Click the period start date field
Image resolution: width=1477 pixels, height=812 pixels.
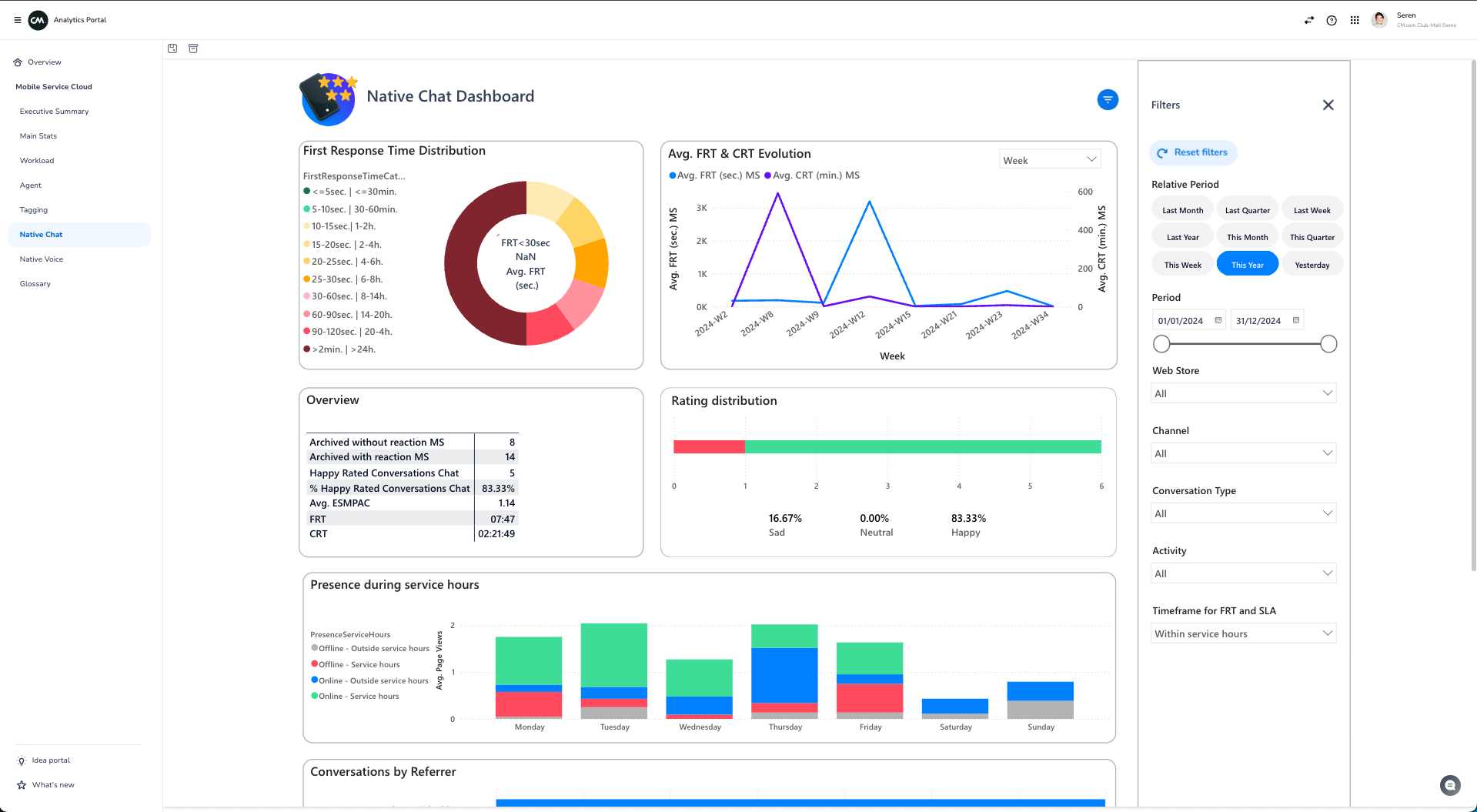1181,321
